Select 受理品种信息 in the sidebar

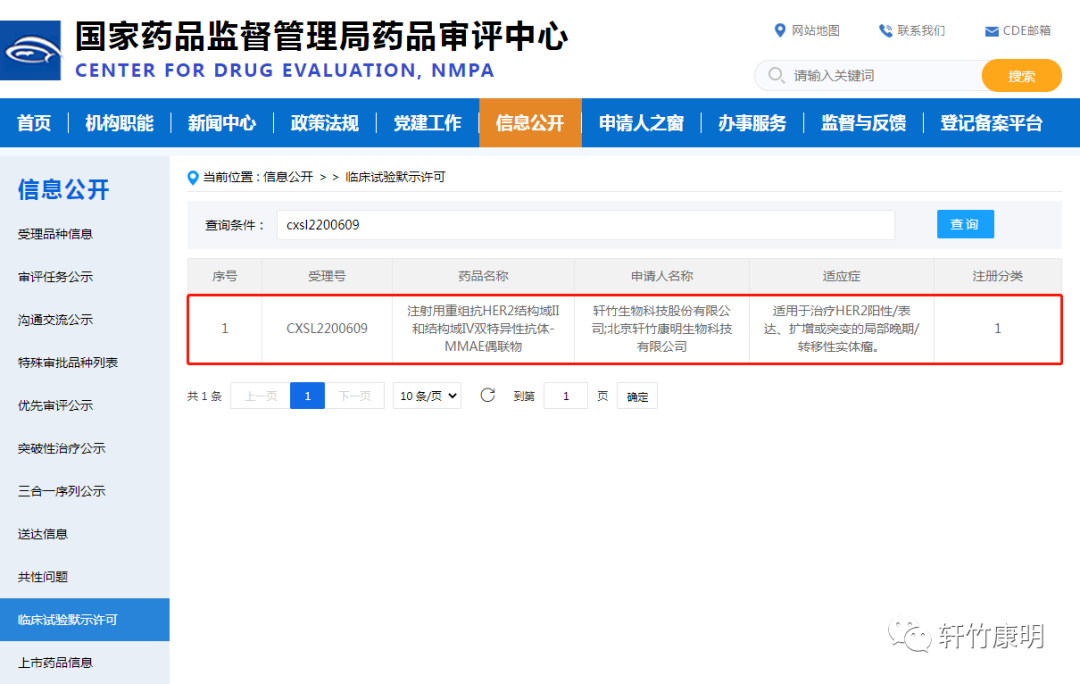(55, 234)
